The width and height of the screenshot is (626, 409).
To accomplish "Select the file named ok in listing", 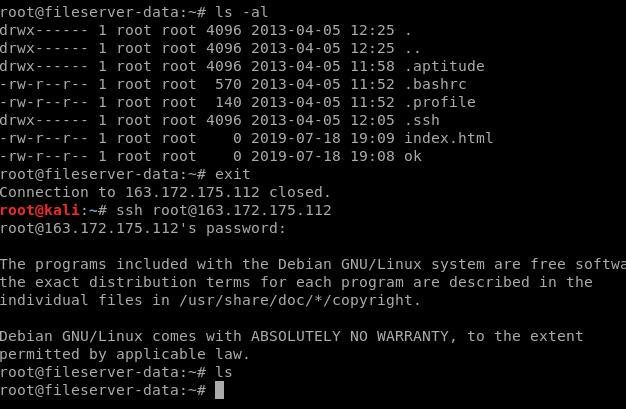I will (x=413, y=156).
